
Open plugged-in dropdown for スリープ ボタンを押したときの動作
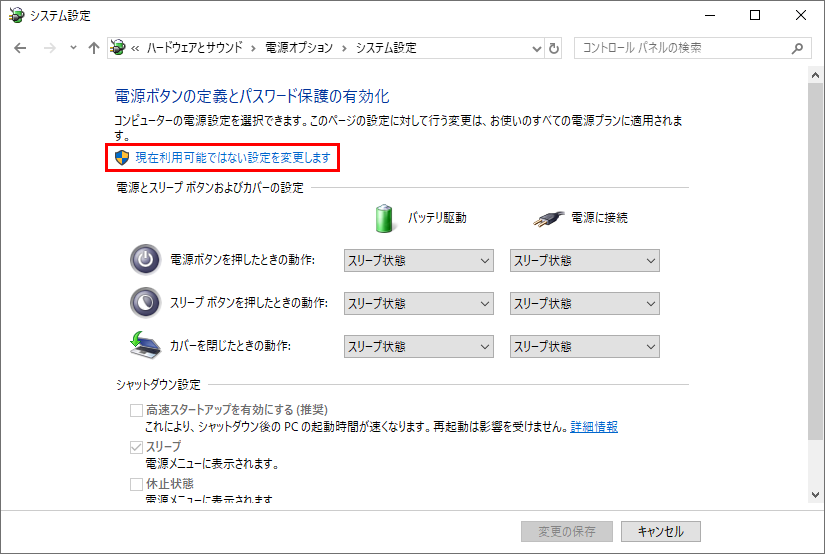[x=585, y=304]
